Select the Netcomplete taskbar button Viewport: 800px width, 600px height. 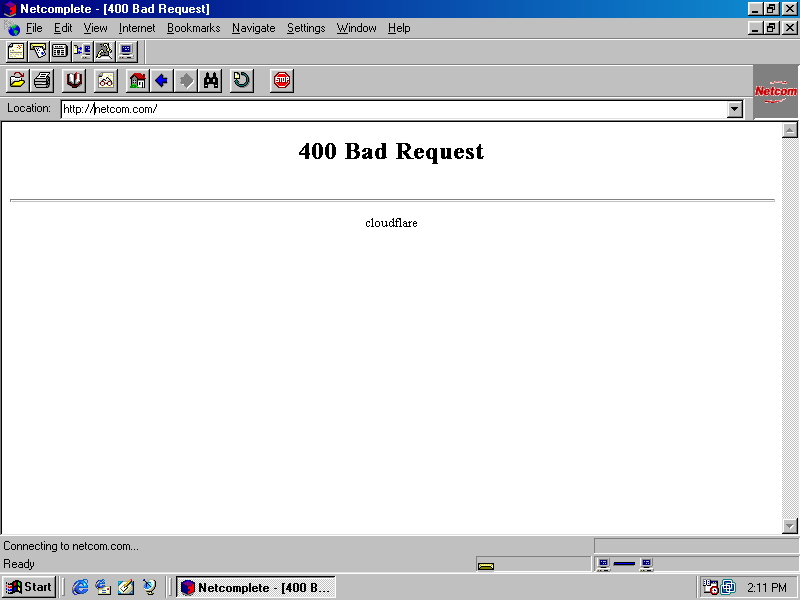click(256, 587)
